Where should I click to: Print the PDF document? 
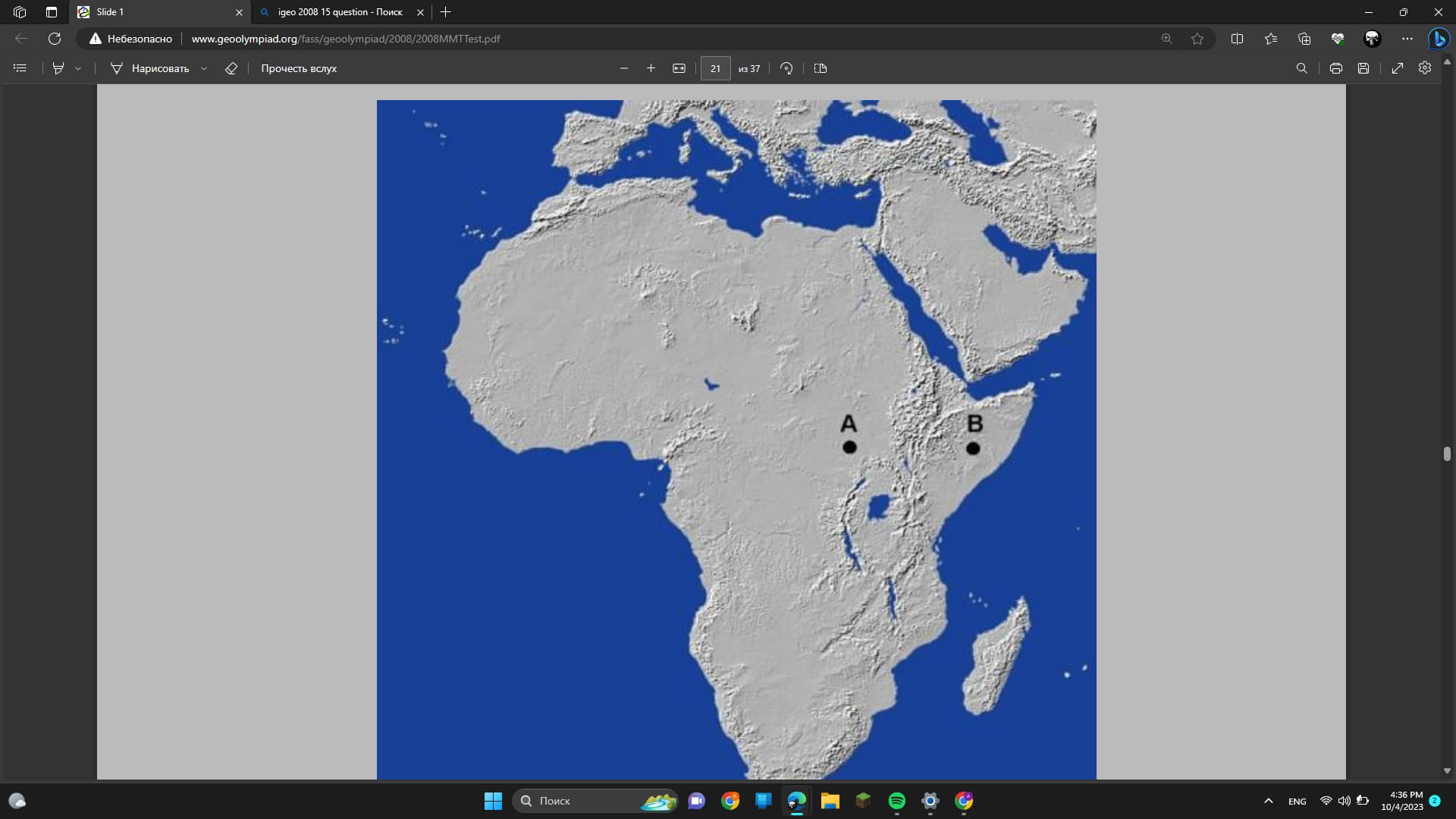(x=1336, y=68)
